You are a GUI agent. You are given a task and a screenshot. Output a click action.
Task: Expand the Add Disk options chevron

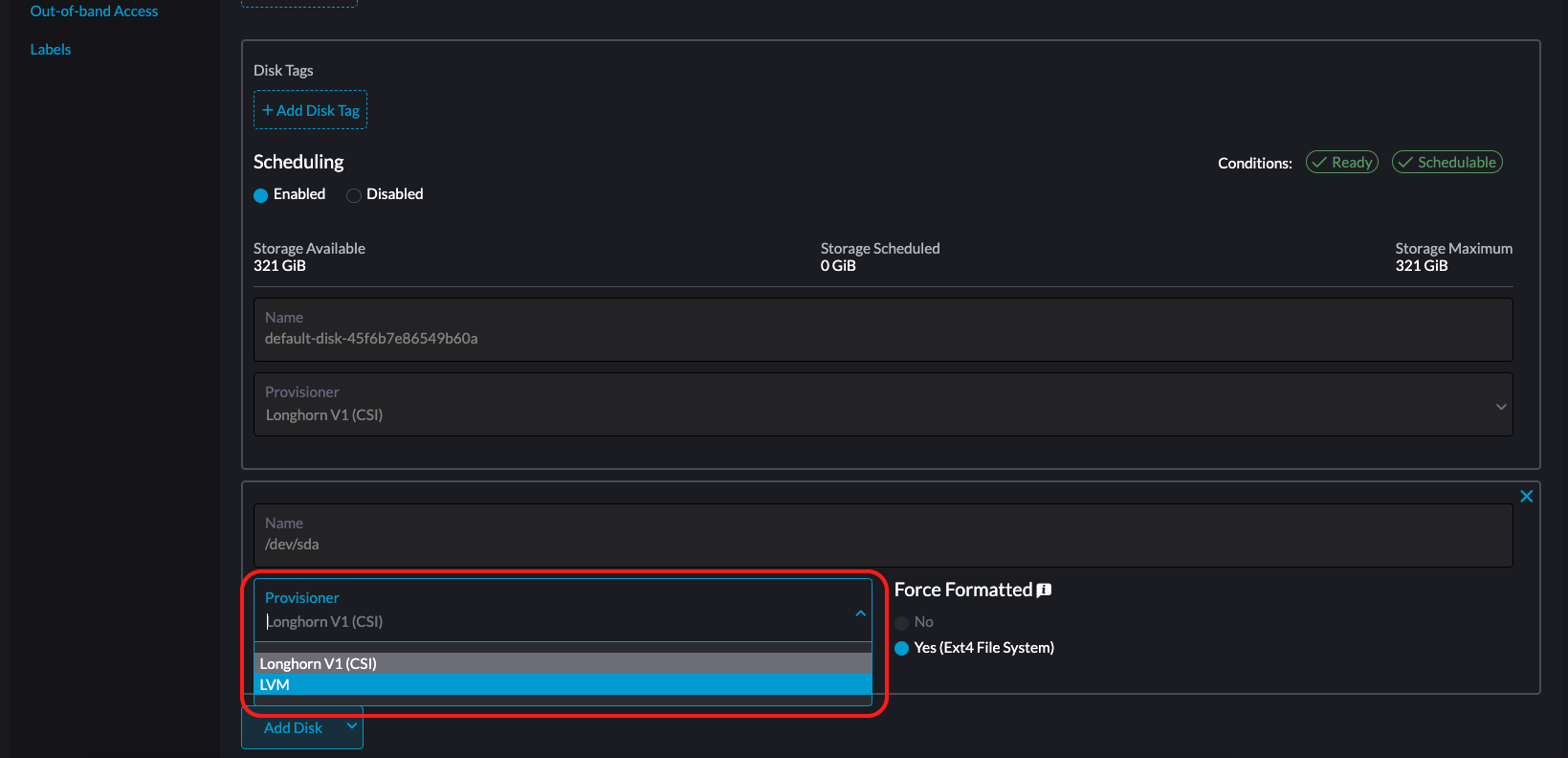pos(350,727)
